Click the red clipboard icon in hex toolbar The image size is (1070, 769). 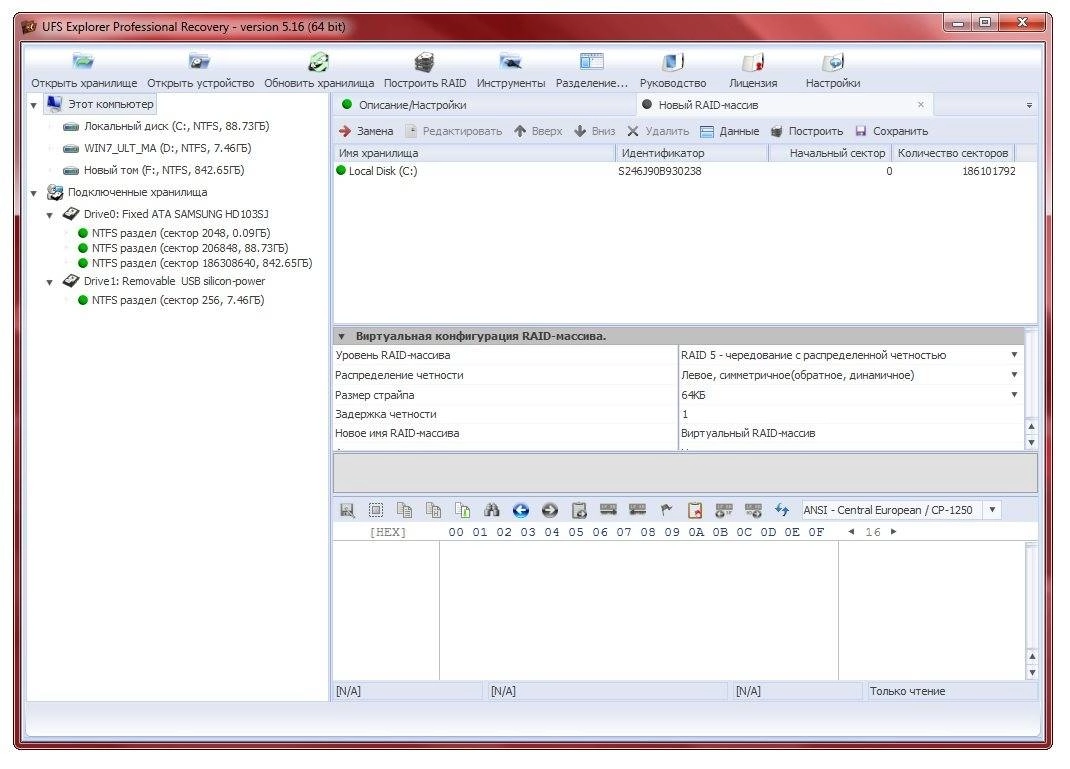pyautogui.click(x=695, y=510)
